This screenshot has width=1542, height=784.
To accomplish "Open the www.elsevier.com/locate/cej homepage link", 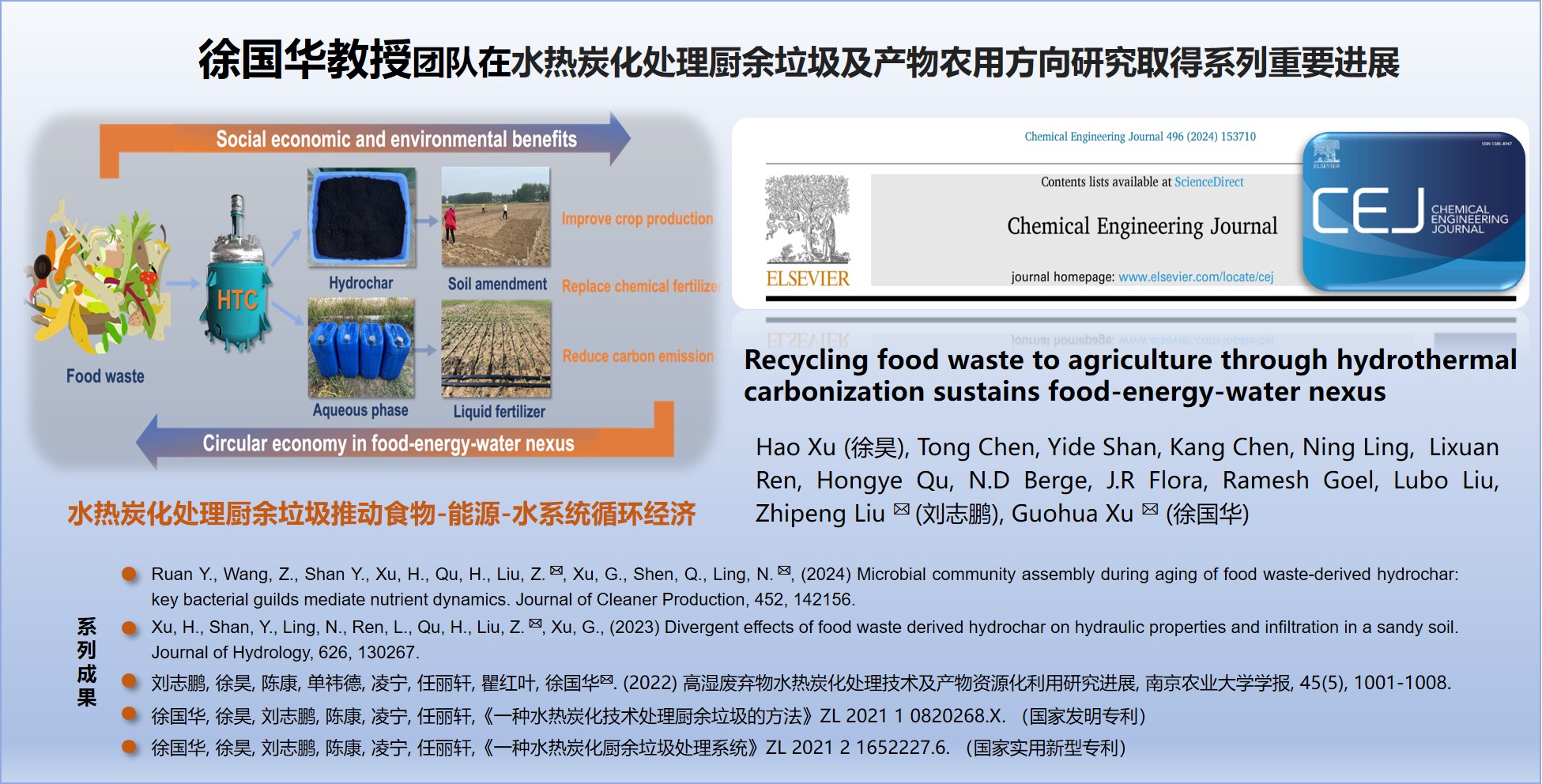I will pyautogui.click(x=1196, y=277).
